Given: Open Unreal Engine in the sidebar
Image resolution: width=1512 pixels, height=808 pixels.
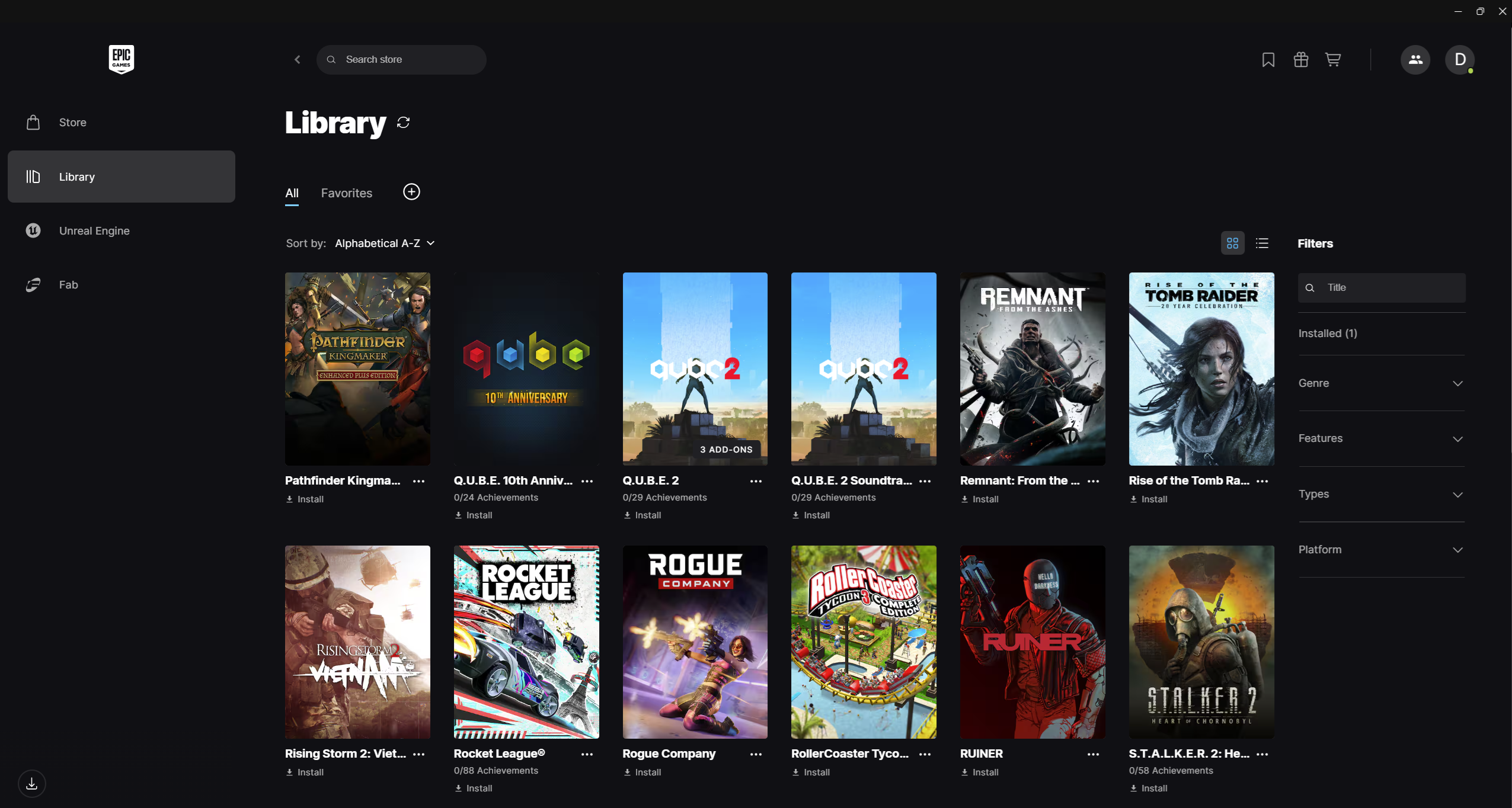Looking at the screenshot, I should pyautogui.click(x=94, y=231).
